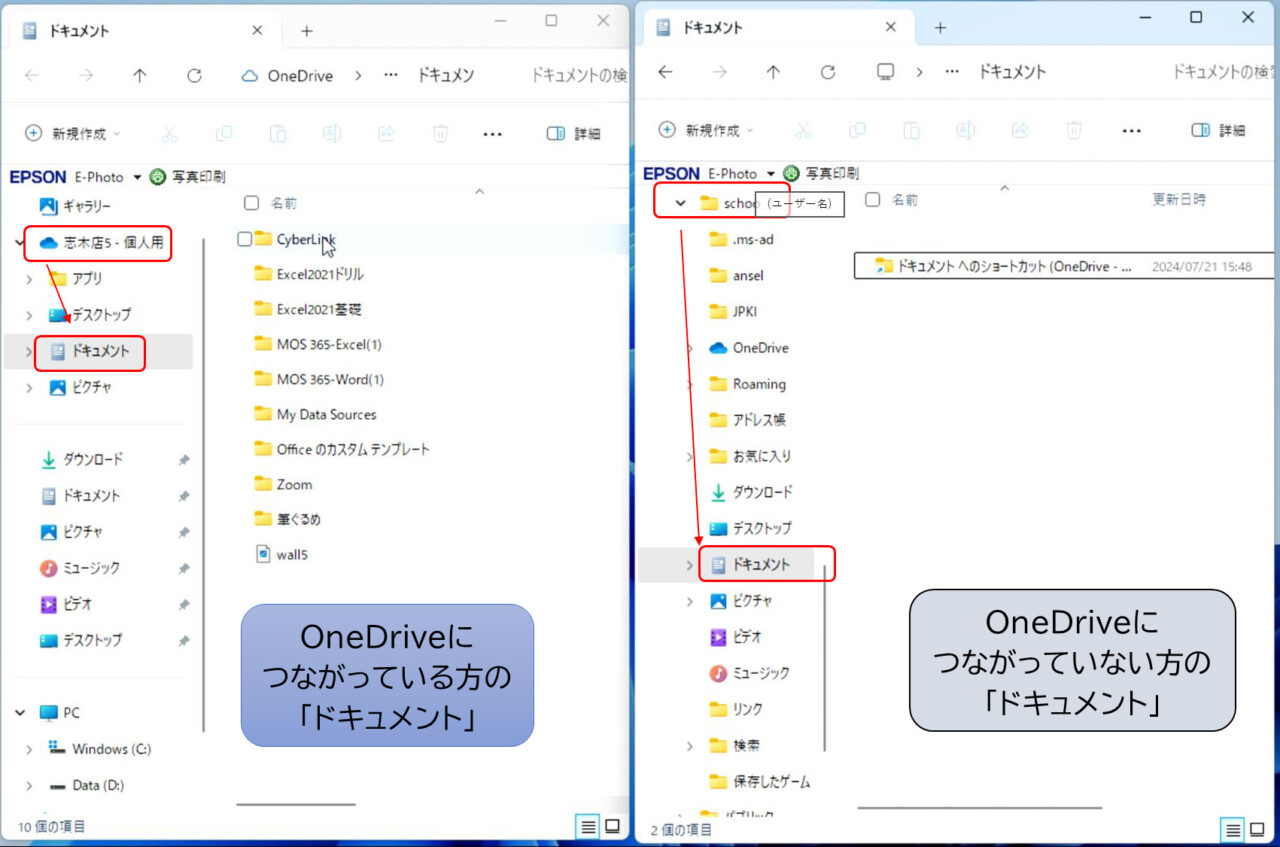The image size is (1280, 847).
Task: Click Copy icon in right window toolbar
Action: [857, 130]
